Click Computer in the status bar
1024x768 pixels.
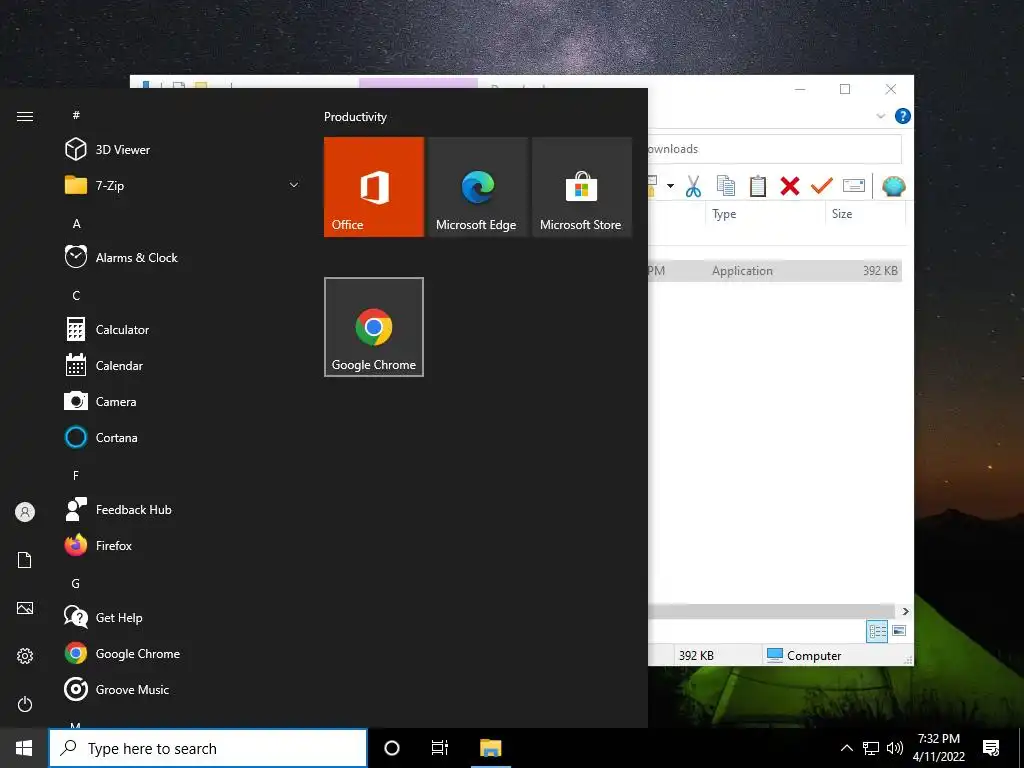804,655
